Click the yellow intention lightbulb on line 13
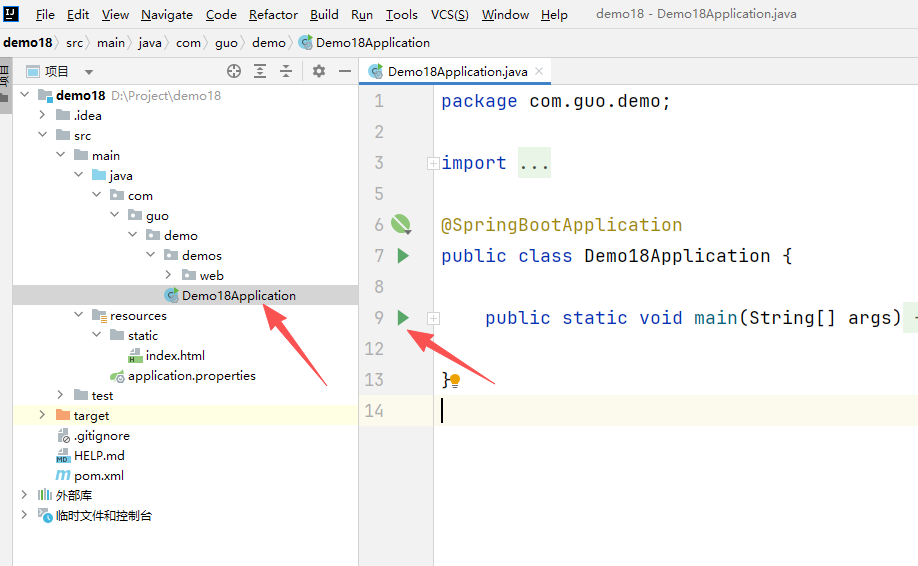Viewport: 918px width, 566px height. [455, 381]
